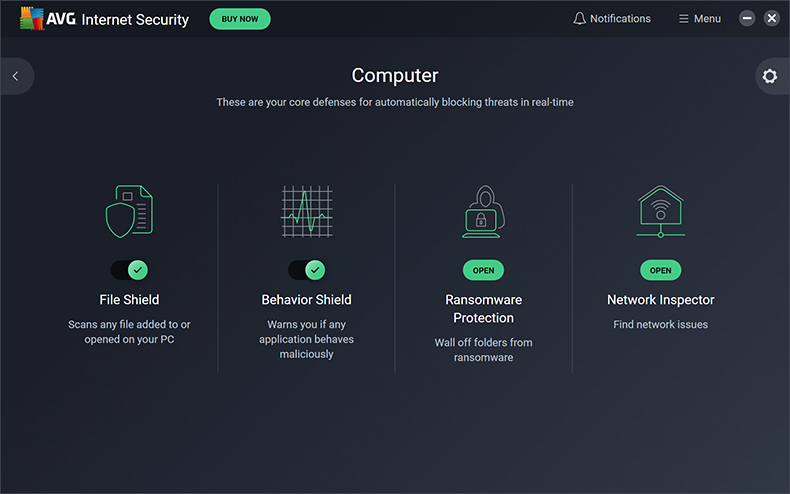Click the Ransomware Protection hacker laptop icon
This screenshot has height=494, width=790.
pyautogui.click(x=483, y=211)
